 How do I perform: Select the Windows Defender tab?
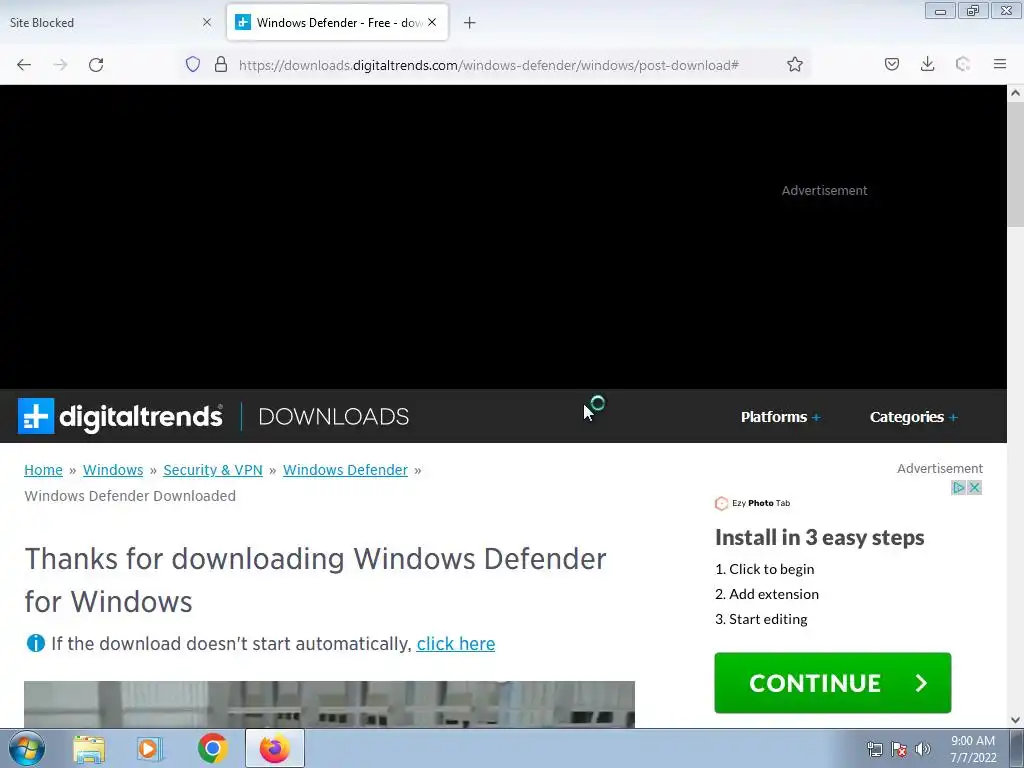[338, 22]
